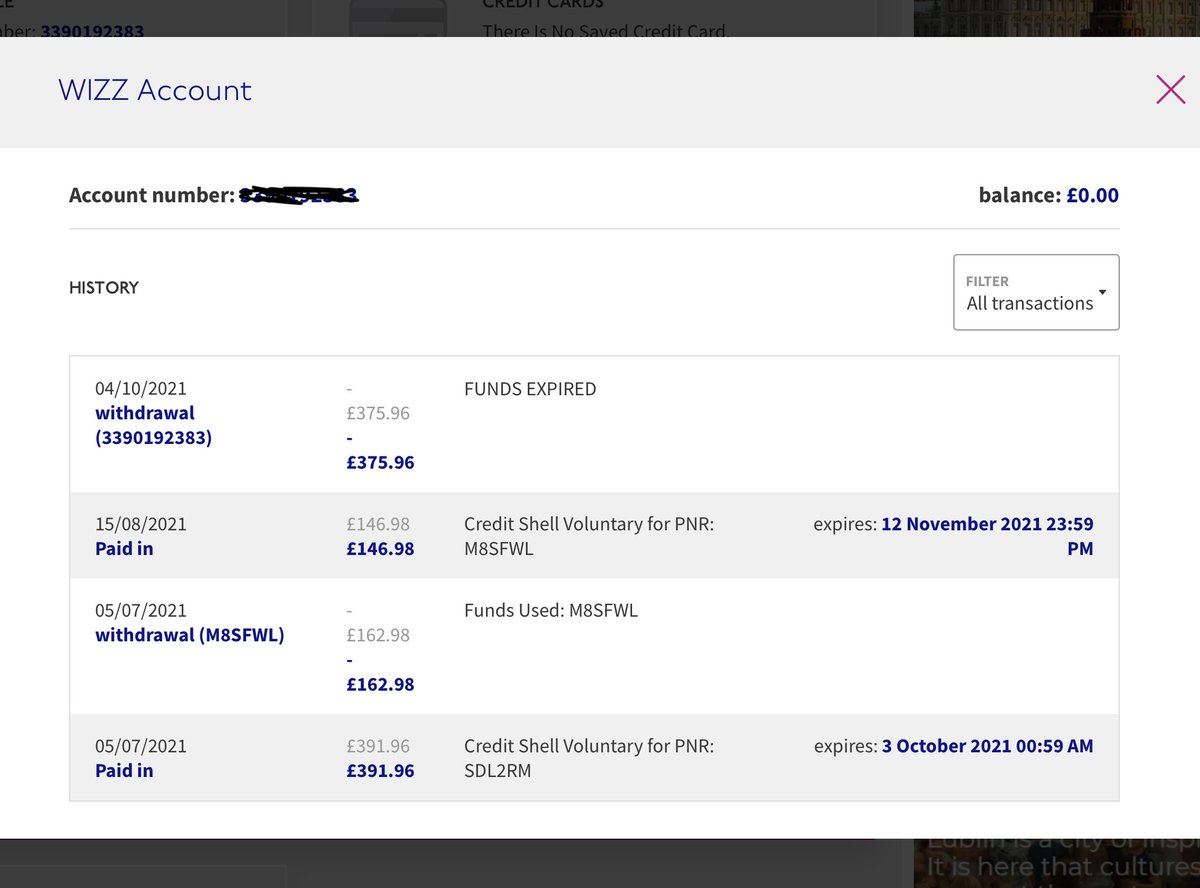Click Paid in under the last 05/07/2021 row
This screenshot has width=1200, height=888.
124,771
